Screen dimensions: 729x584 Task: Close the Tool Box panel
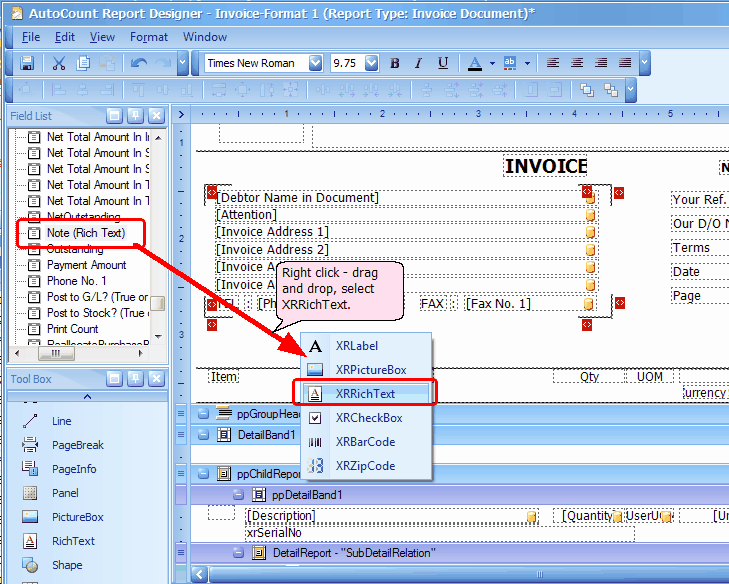click(157, 379)
